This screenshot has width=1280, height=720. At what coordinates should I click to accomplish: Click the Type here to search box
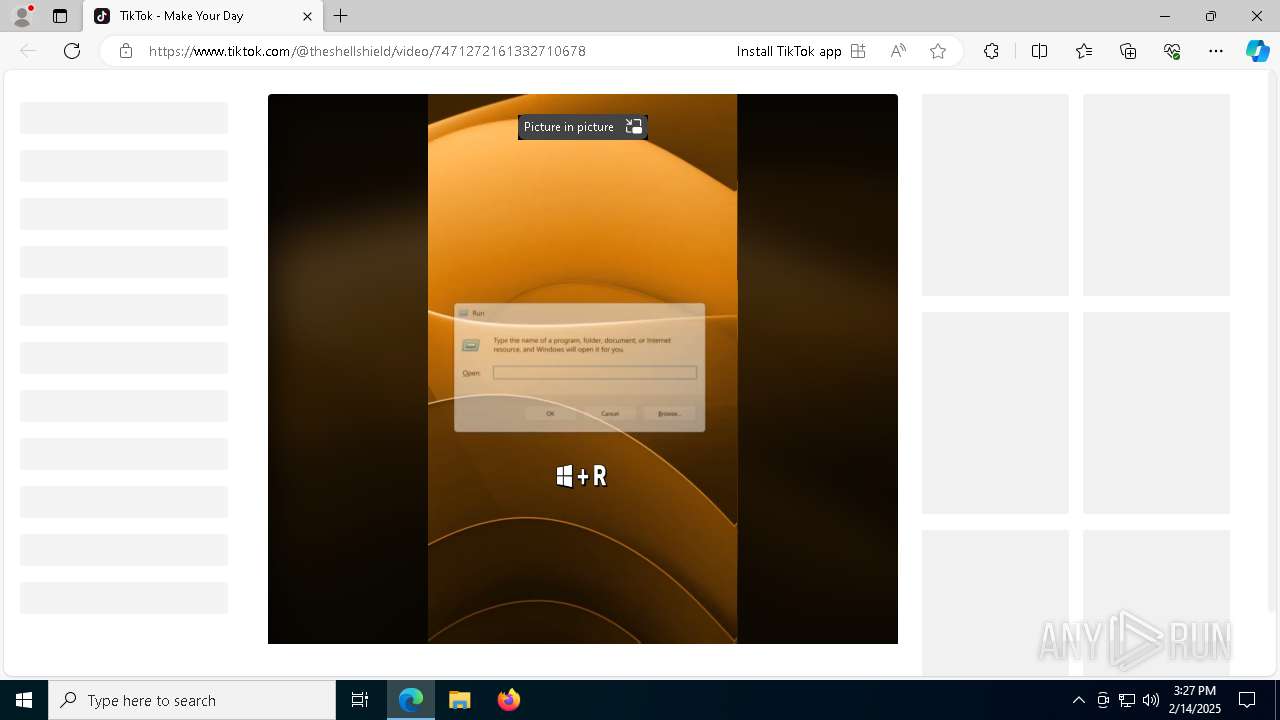(192, 700)
